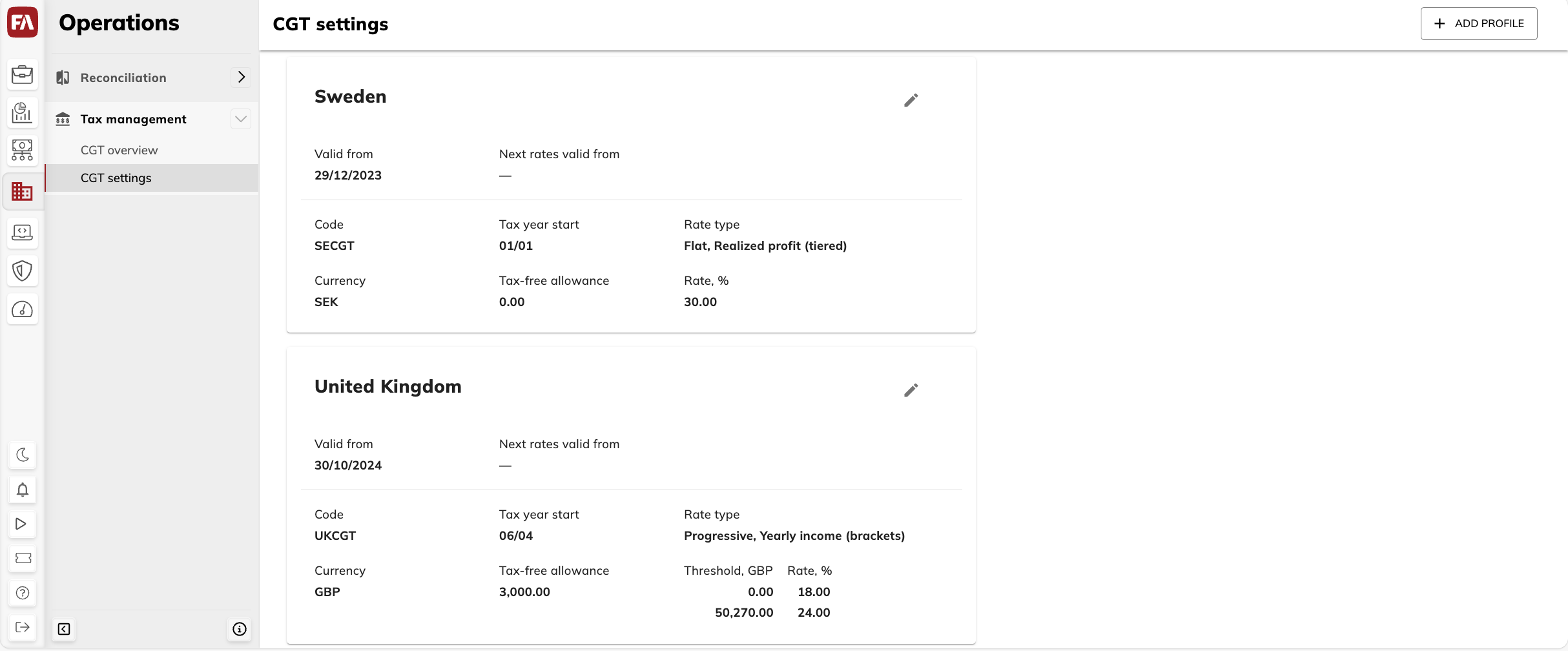This screenshot has width=1568, height=651.
Task: Edit the Sweden CGT profile
Action: click(911, 100)
